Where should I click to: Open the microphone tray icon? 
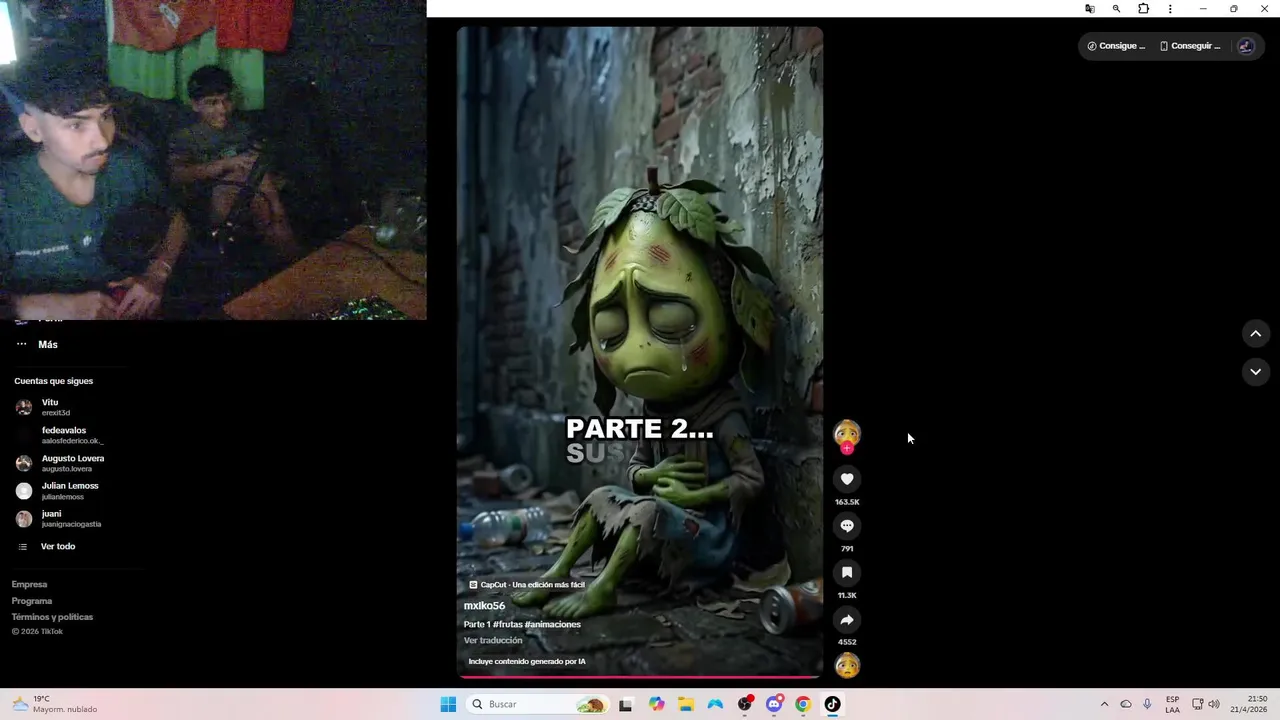pos(1147,704)
